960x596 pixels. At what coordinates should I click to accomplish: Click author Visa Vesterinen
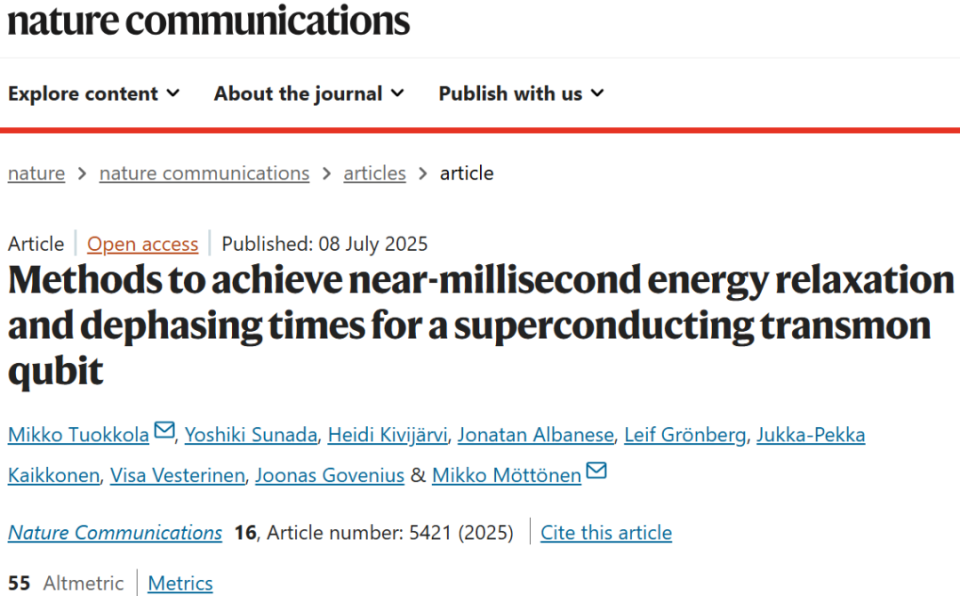[x=178, y=475]
